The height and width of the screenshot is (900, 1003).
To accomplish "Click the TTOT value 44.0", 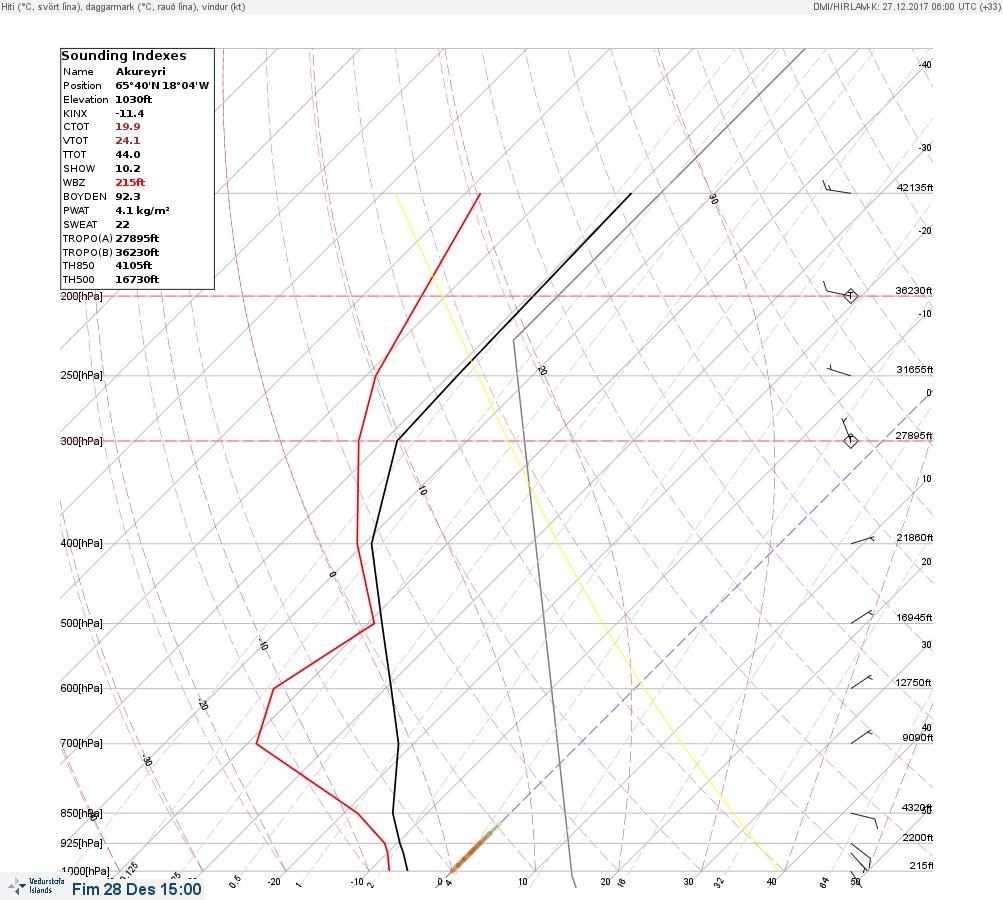I will tap(128, 155).
